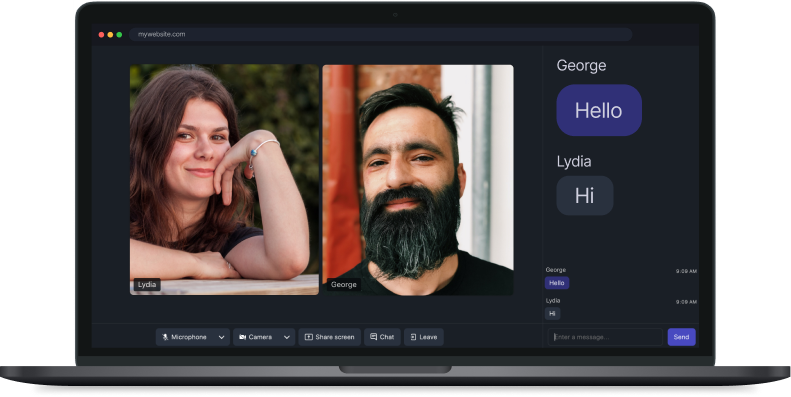Start Share screen
This screenshot has width=791, height=397.
(x=329, y=337)
